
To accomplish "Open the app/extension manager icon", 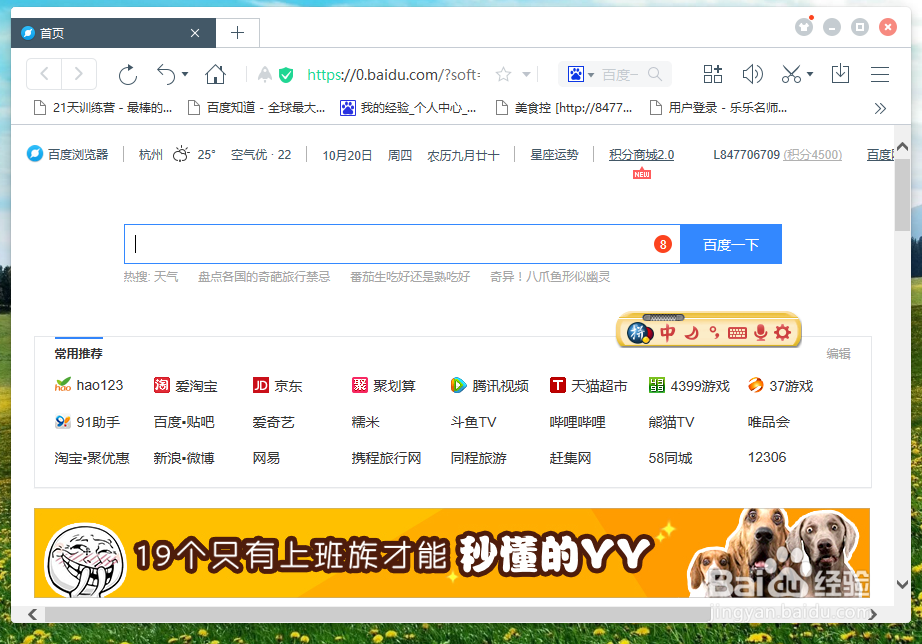I will pyautogui.click(x=712, y=74).
